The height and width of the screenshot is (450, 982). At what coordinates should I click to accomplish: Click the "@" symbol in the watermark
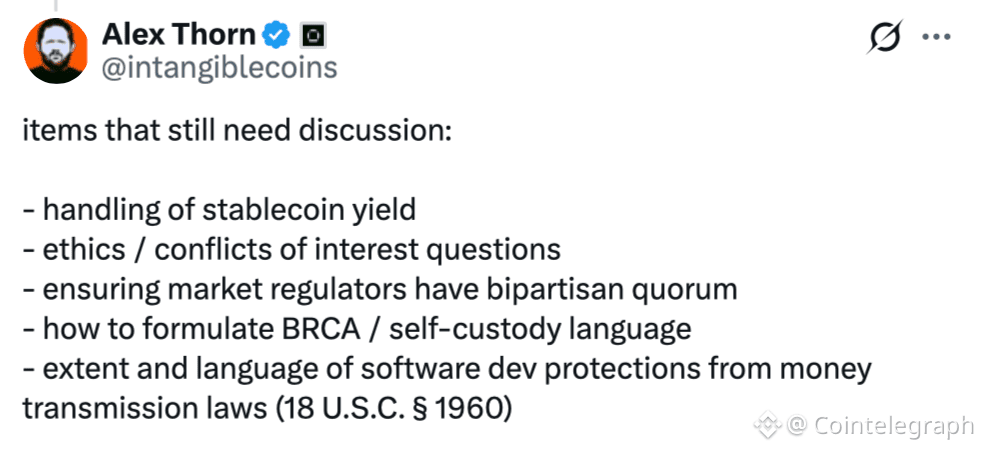pos(796,426)
